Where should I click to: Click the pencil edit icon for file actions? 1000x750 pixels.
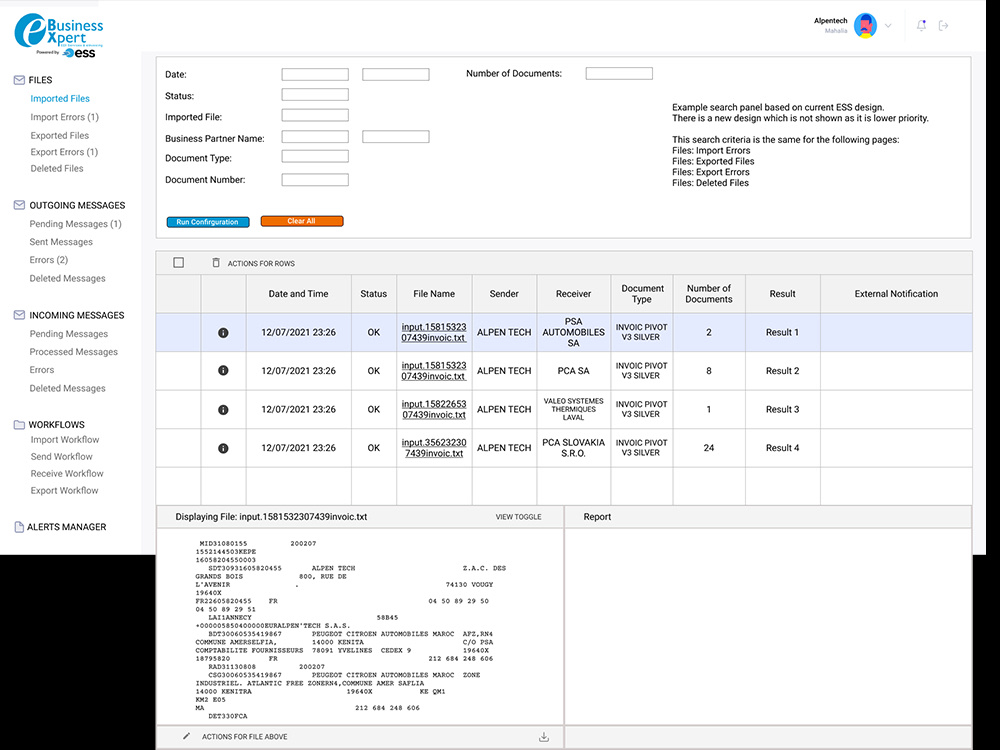pyautogui.click(x=186, y=736)
